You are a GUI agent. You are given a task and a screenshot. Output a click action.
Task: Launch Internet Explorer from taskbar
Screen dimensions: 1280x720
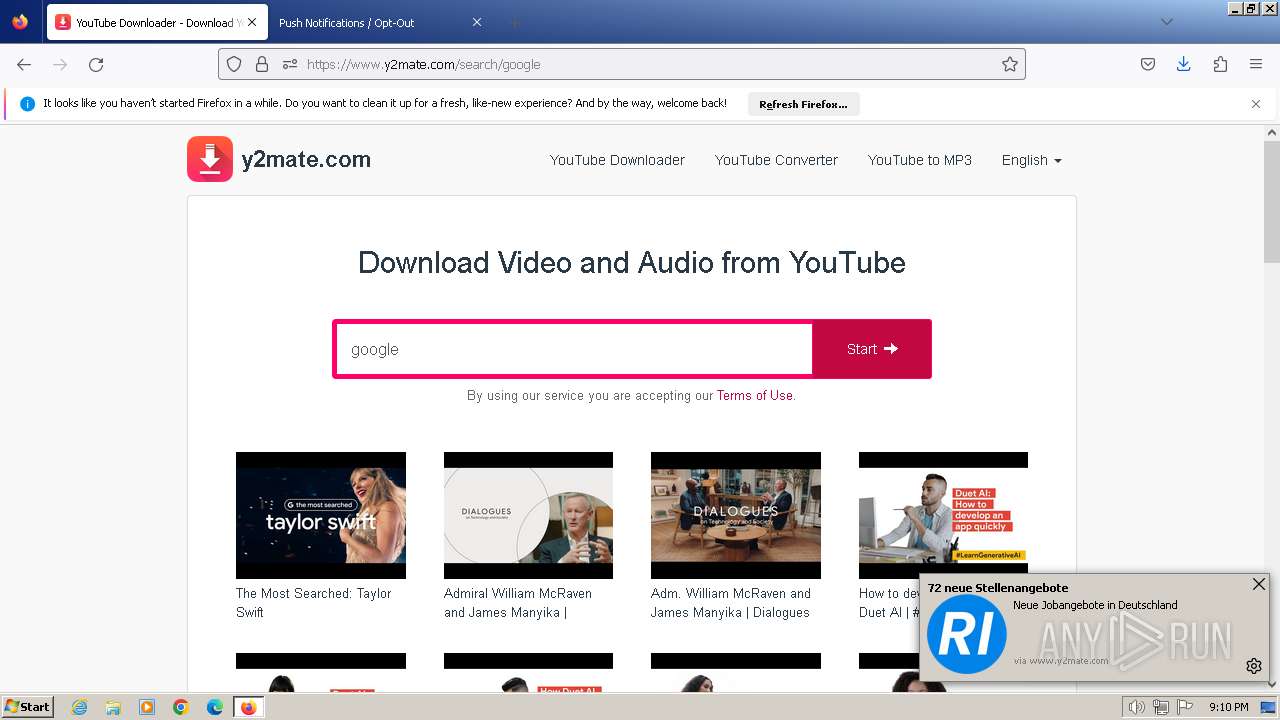point(79,707)
